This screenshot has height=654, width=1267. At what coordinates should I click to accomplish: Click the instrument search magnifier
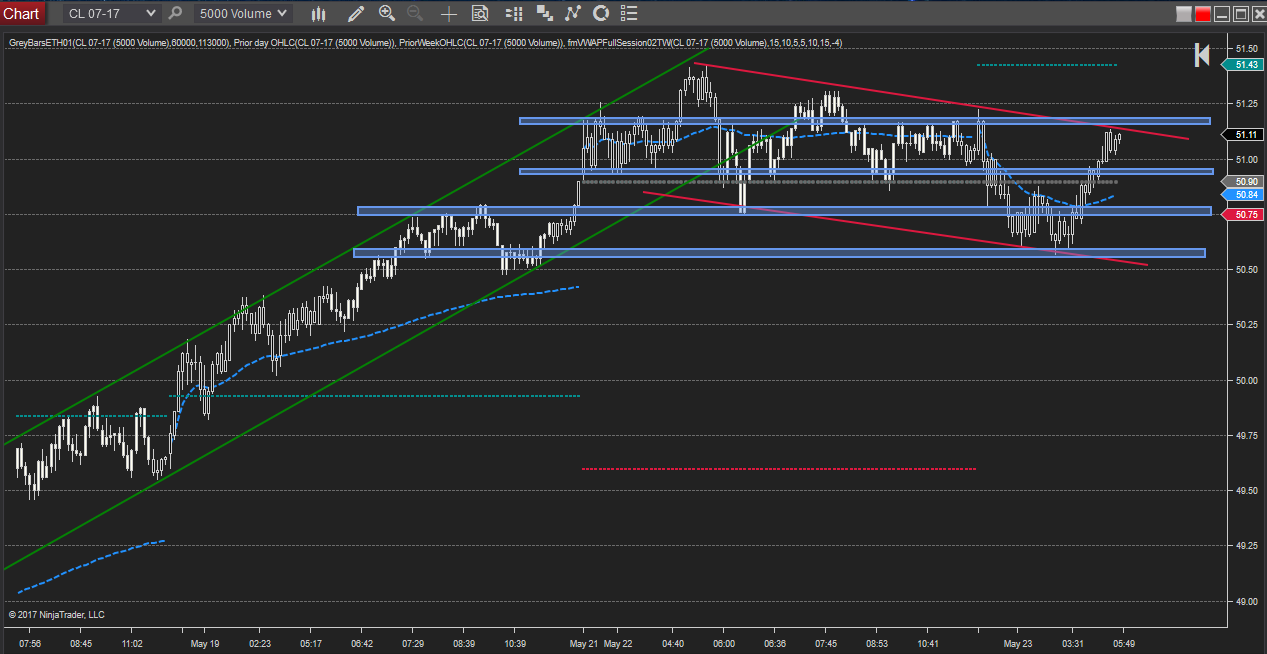pos(176,14)
